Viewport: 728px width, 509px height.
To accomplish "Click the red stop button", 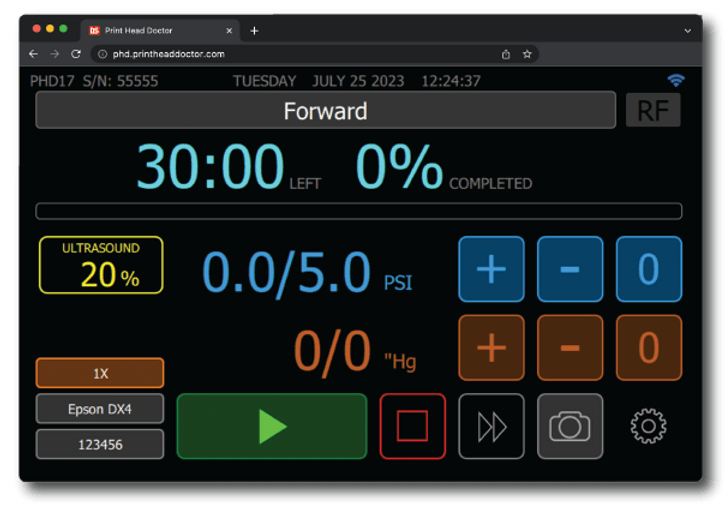I will [412, 426].
